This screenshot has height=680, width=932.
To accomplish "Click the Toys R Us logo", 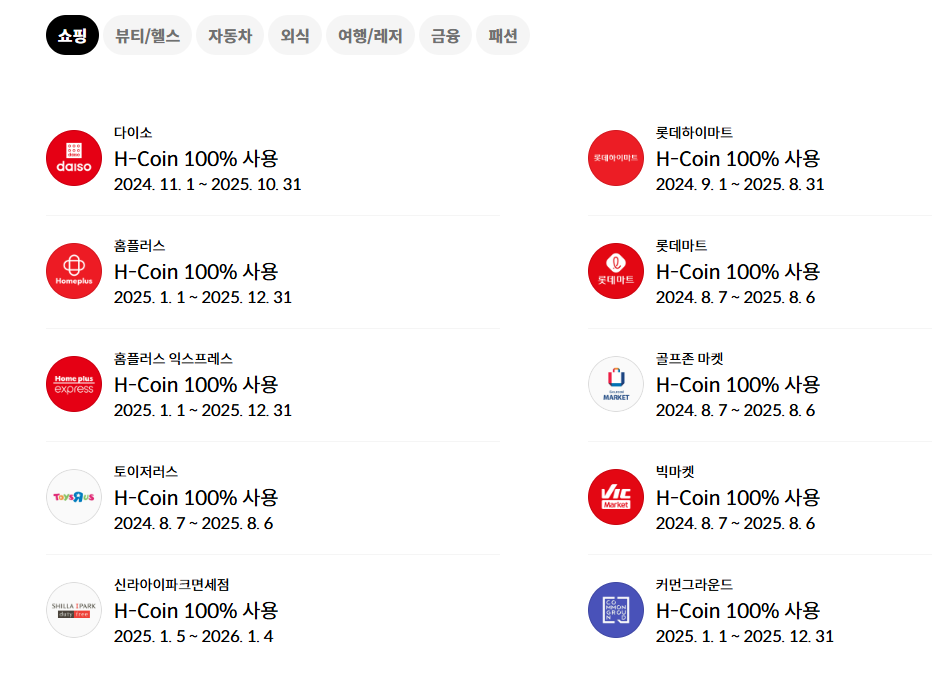I will (x=74, y=497).
